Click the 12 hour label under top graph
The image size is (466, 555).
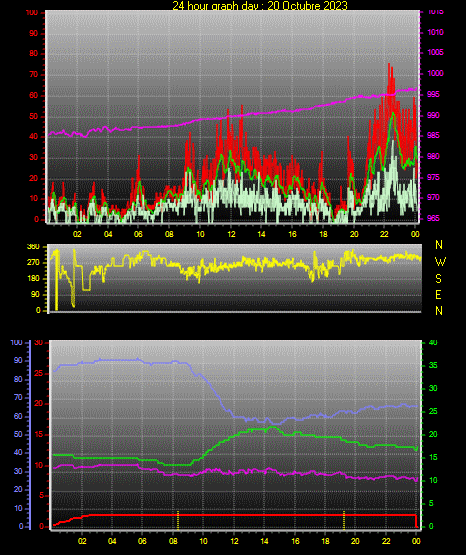point(231,234)
